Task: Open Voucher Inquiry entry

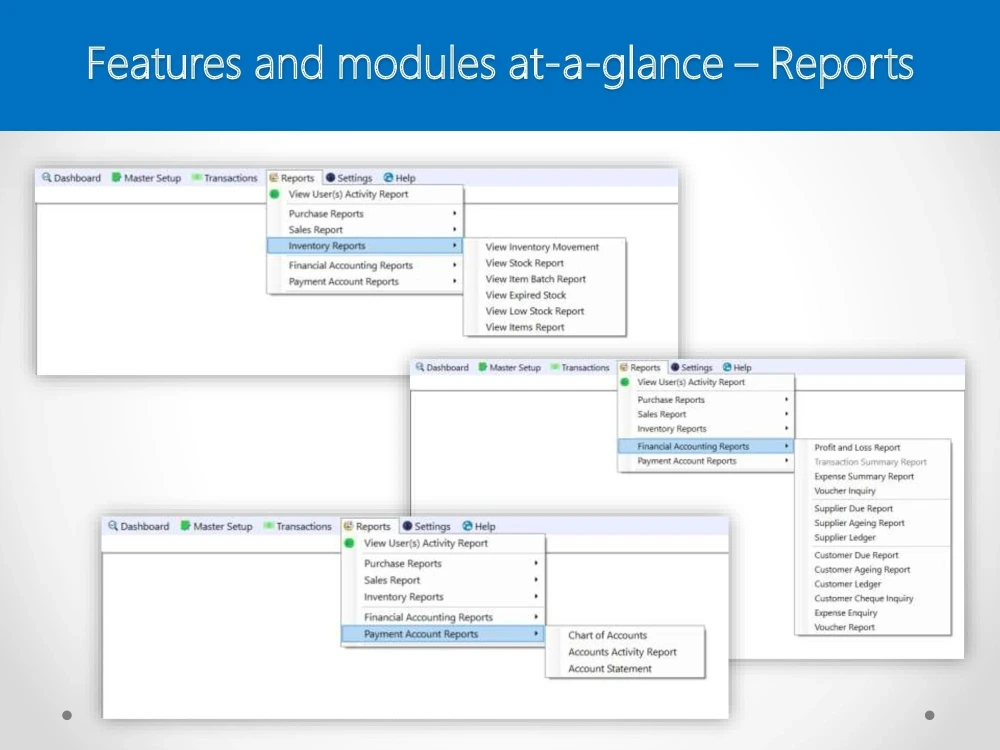Action: coord(844,490)
